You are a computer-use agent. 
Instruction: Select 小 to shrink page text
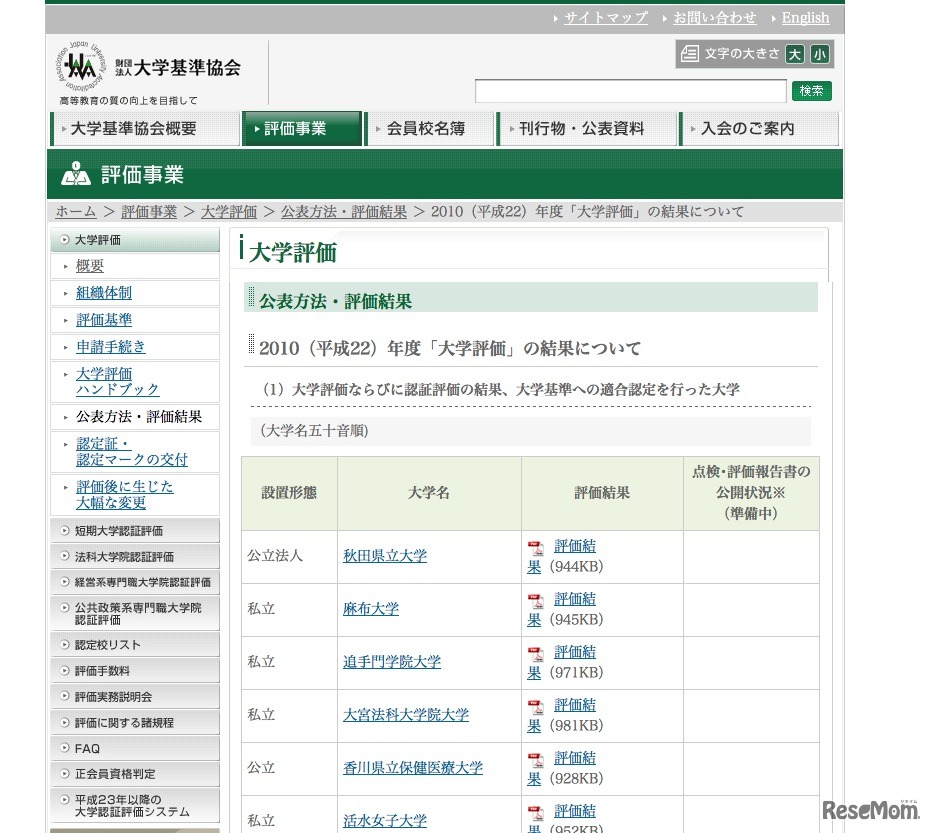(819, 54)
